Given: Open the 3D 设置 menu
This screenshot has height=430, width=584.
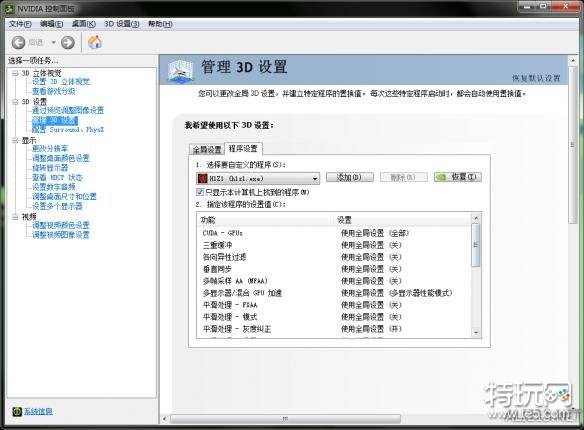Looking at the screenshot, I should pyautogui.click(x=121, y=24).
